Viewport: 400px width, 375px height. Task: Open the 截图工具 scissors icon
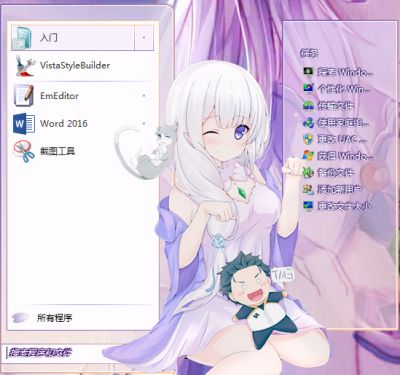[24, 151]
